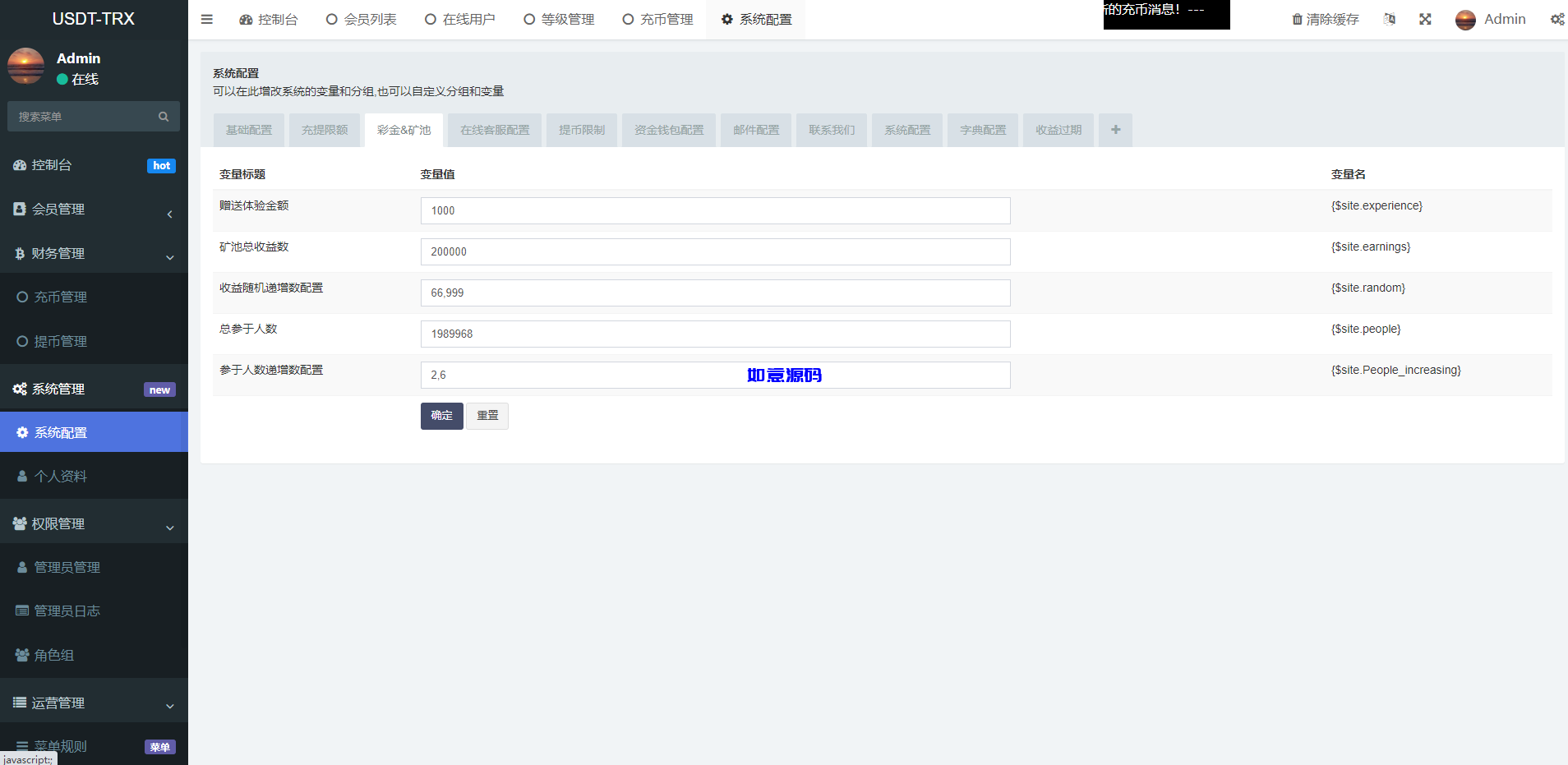Click the trash icon of 清除缓存

click(x=1297, y=19)
